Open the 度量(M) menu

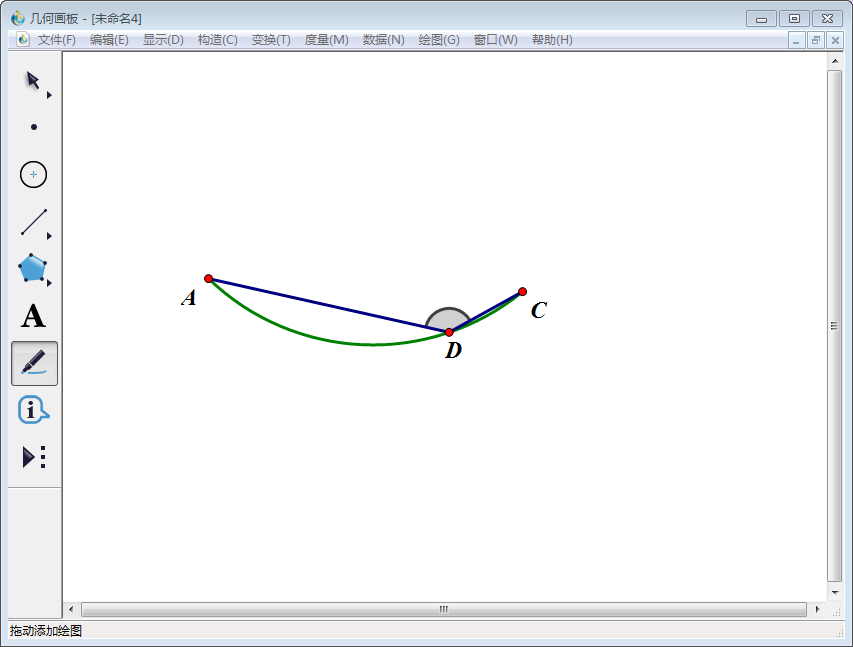326,40
